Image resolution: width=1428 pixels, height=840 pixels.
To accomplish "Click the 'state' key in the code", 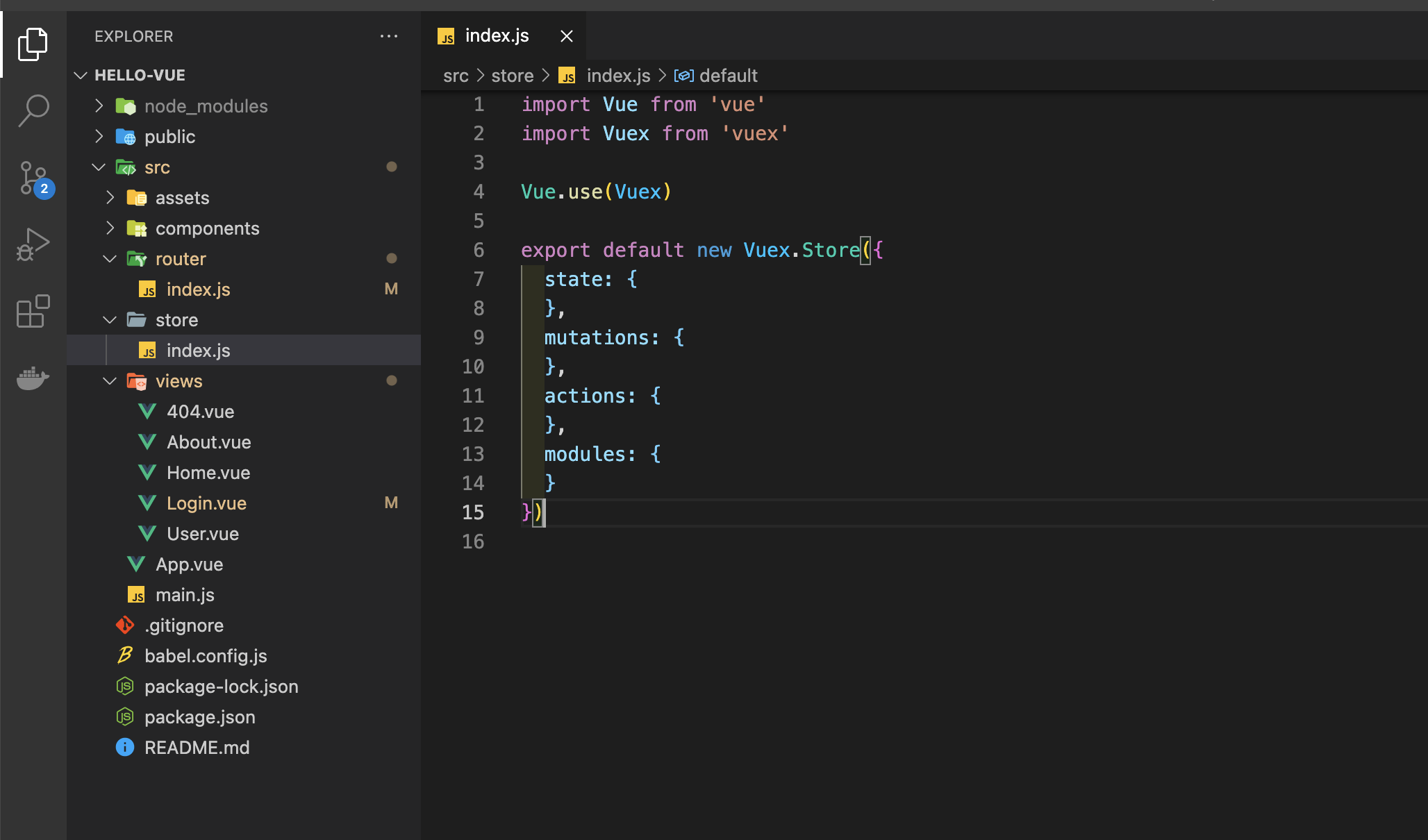I will point(573,279).
